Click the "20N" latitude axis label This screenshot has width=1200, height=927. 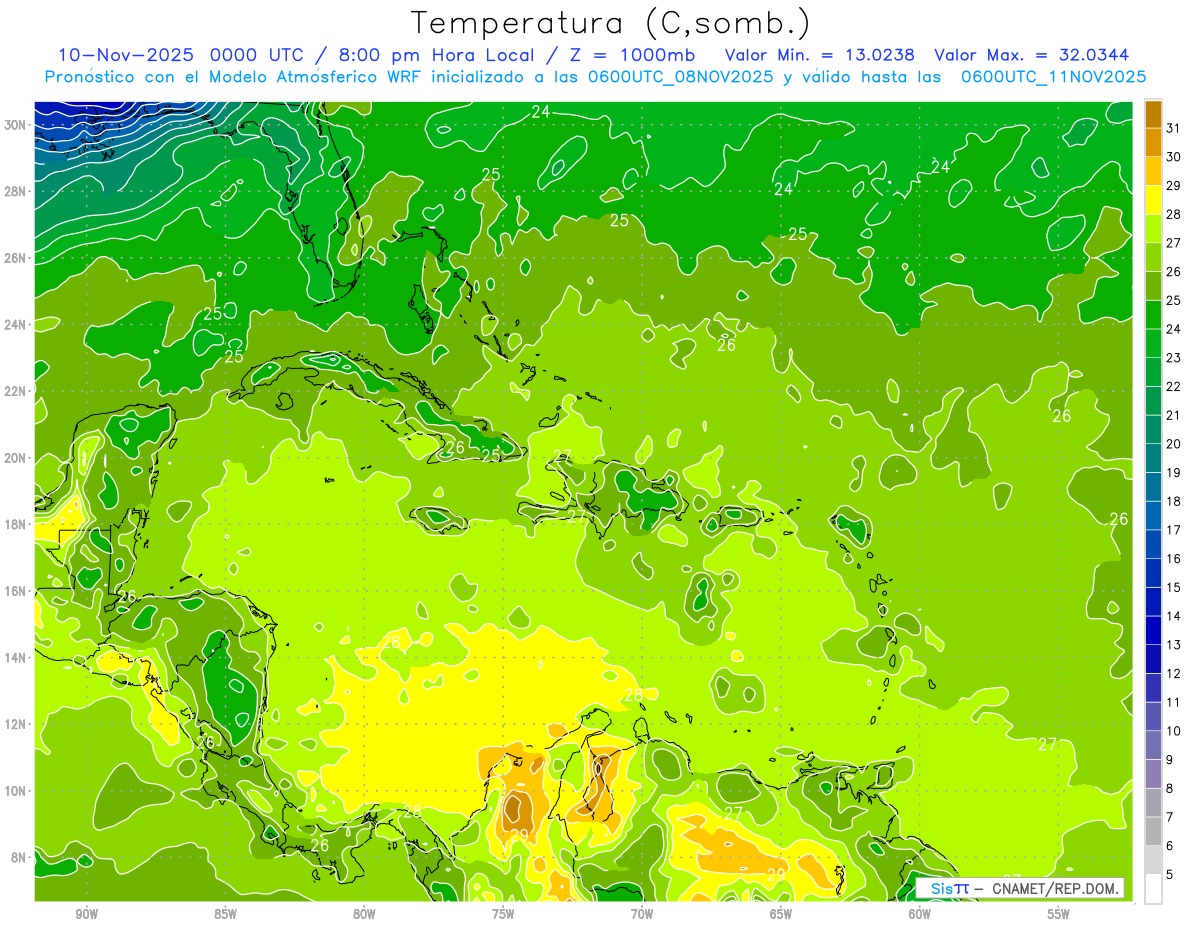coord(17,457)
